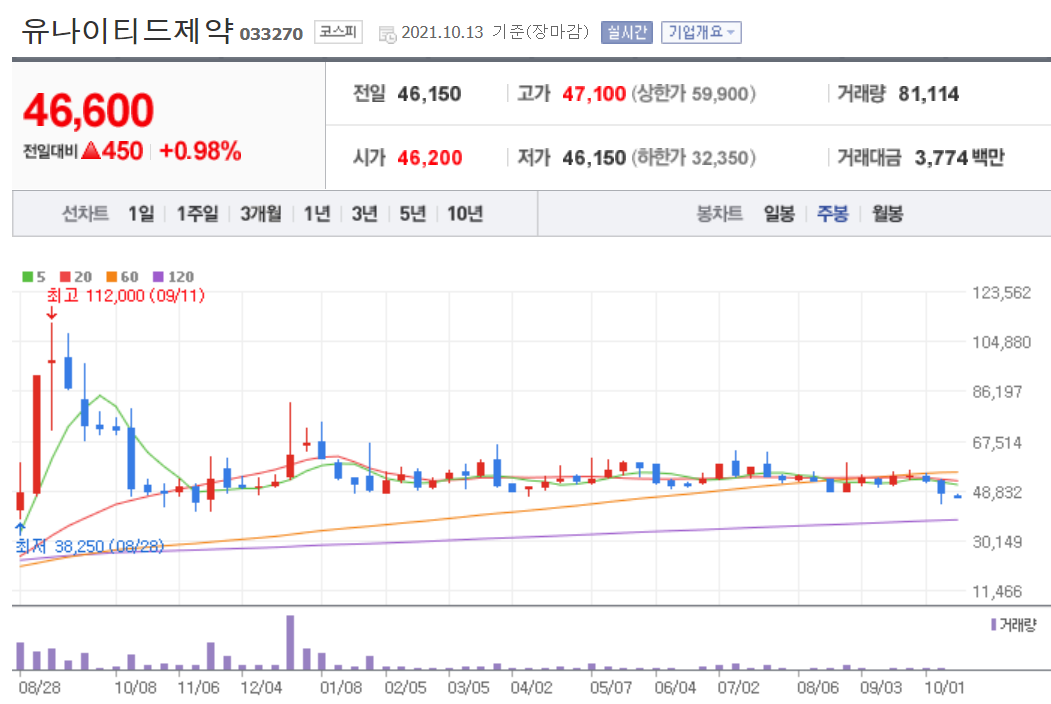
Task: Click the red up triangle beside 450
Action: coord(91,151)
